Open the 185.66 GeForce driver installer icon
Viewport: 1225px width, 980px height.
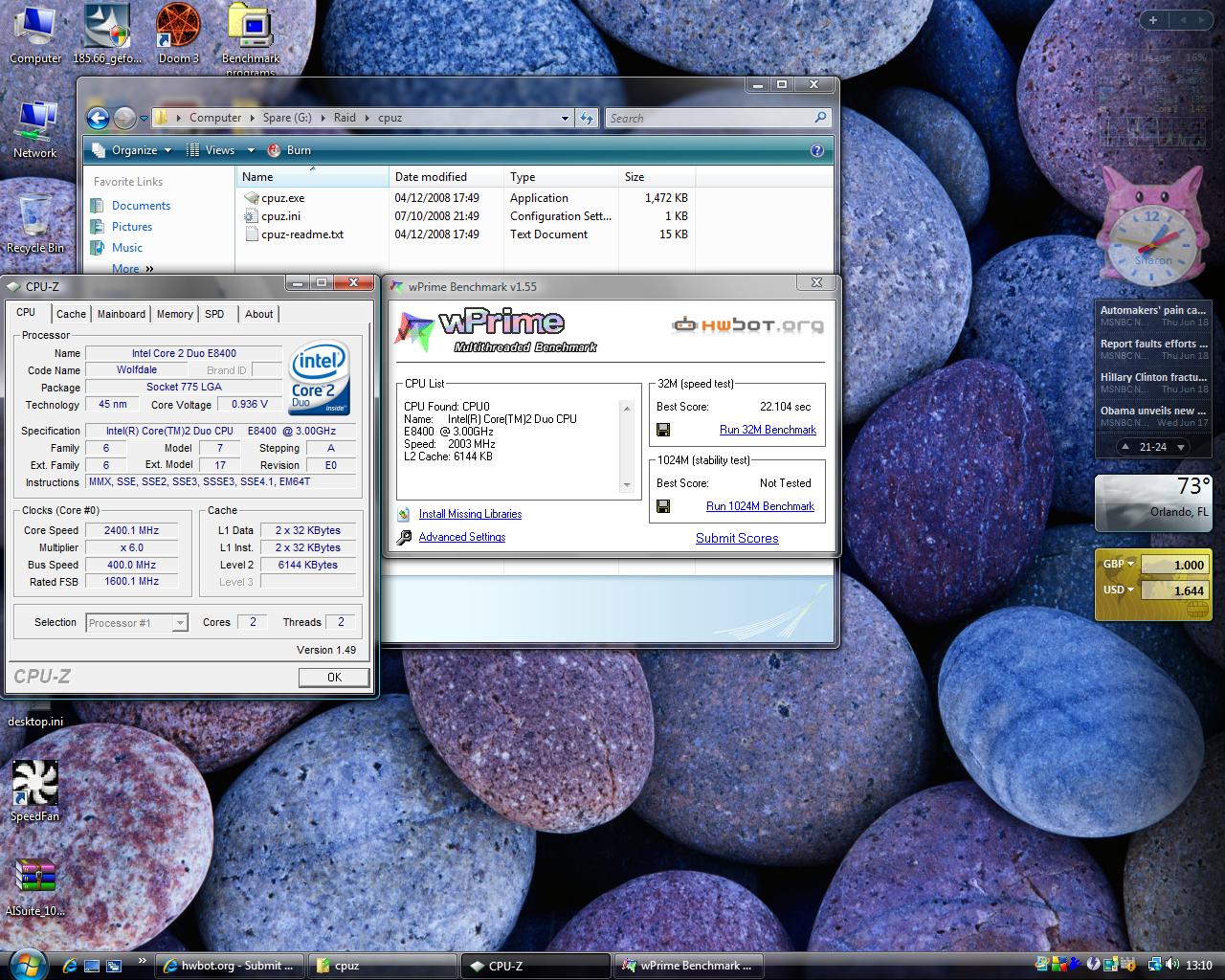[107, 33]
